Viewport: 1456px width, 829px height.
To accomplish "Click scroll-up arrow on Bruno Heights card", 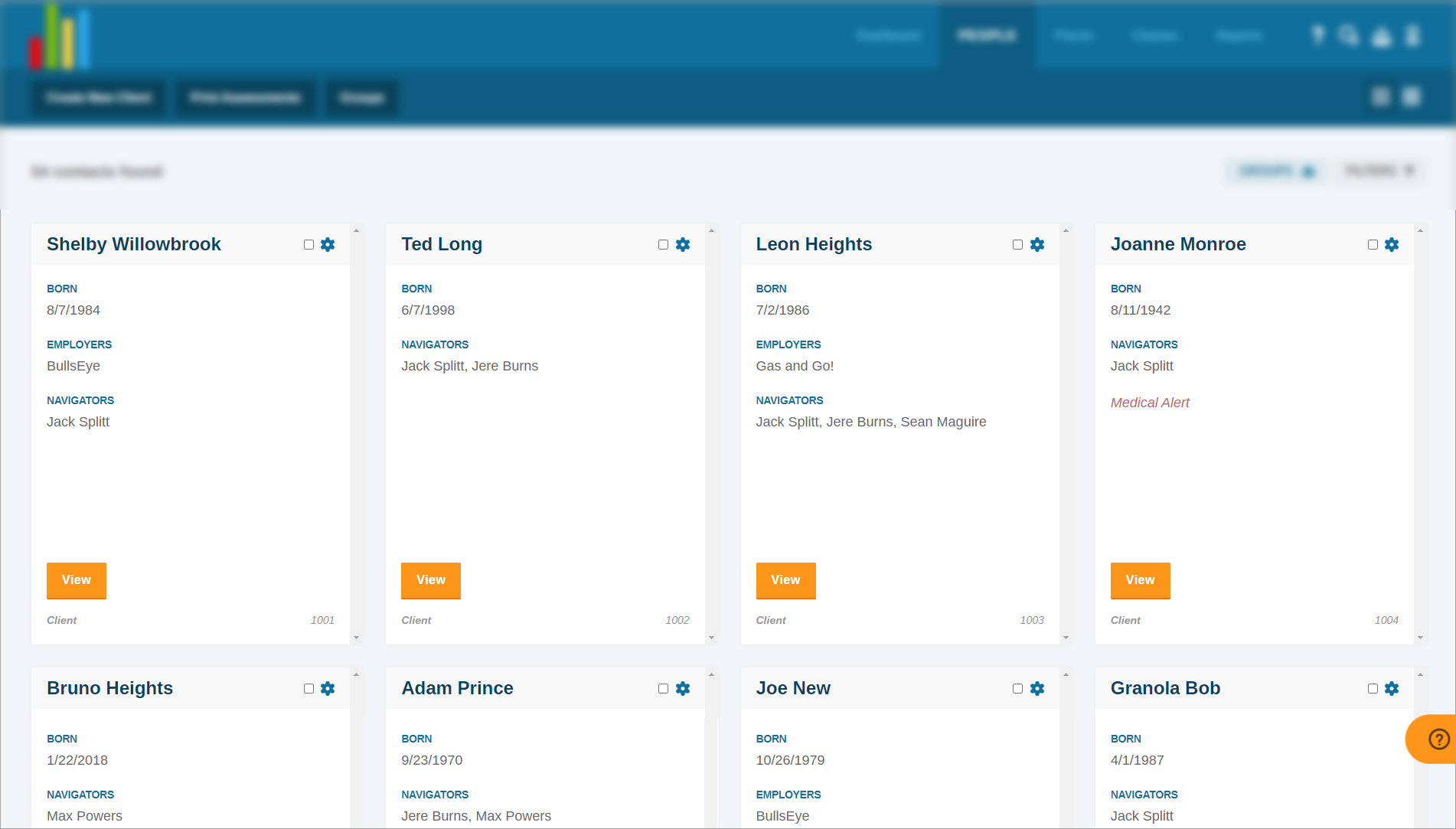I will (x=356, y=674).
